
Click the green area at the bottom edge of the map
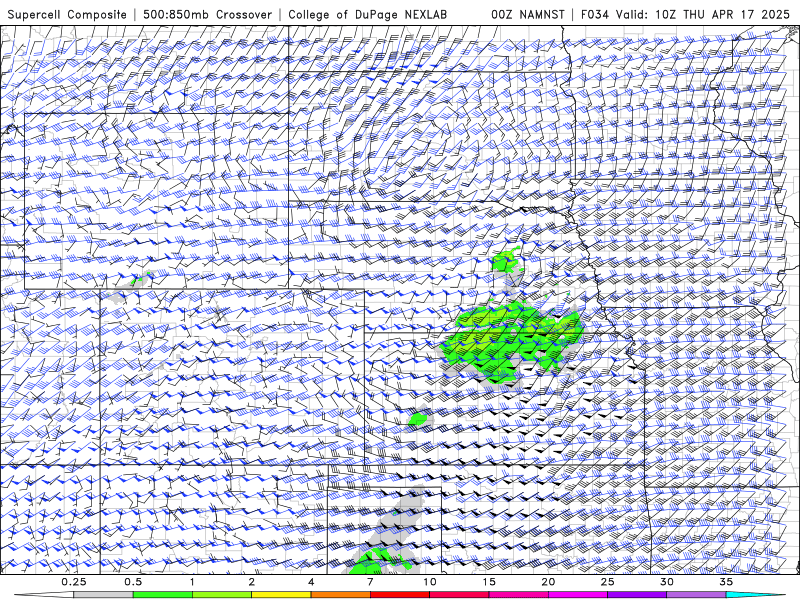point(379,561)
